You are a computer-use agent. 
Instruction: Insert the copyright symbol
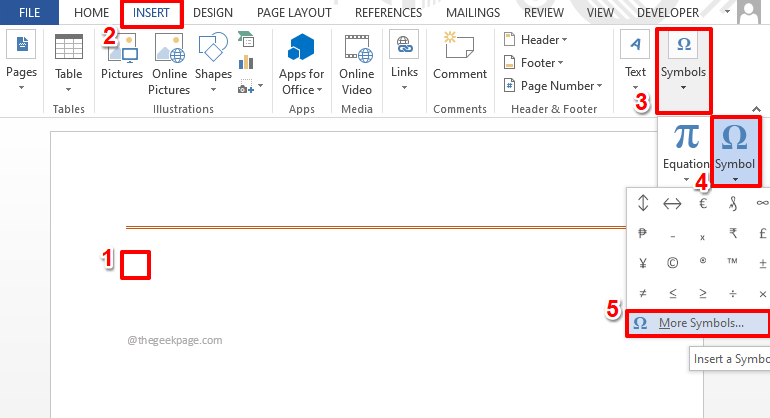pyautogui.click(x=672, y=263)
